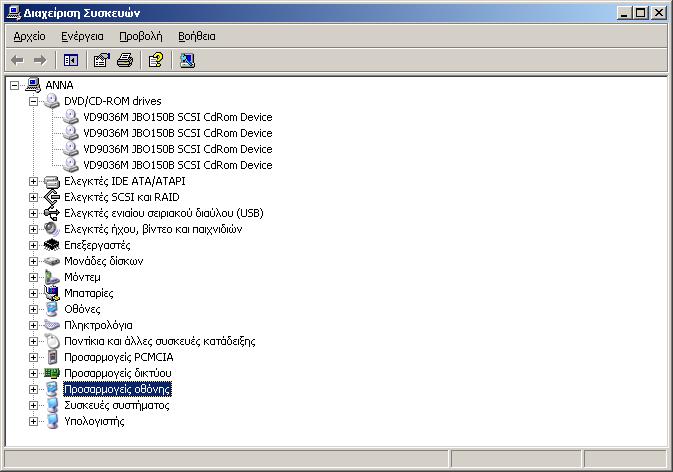Expand the Επεξεργαστές node
This screenshot has height=472, width=673.
33,245
